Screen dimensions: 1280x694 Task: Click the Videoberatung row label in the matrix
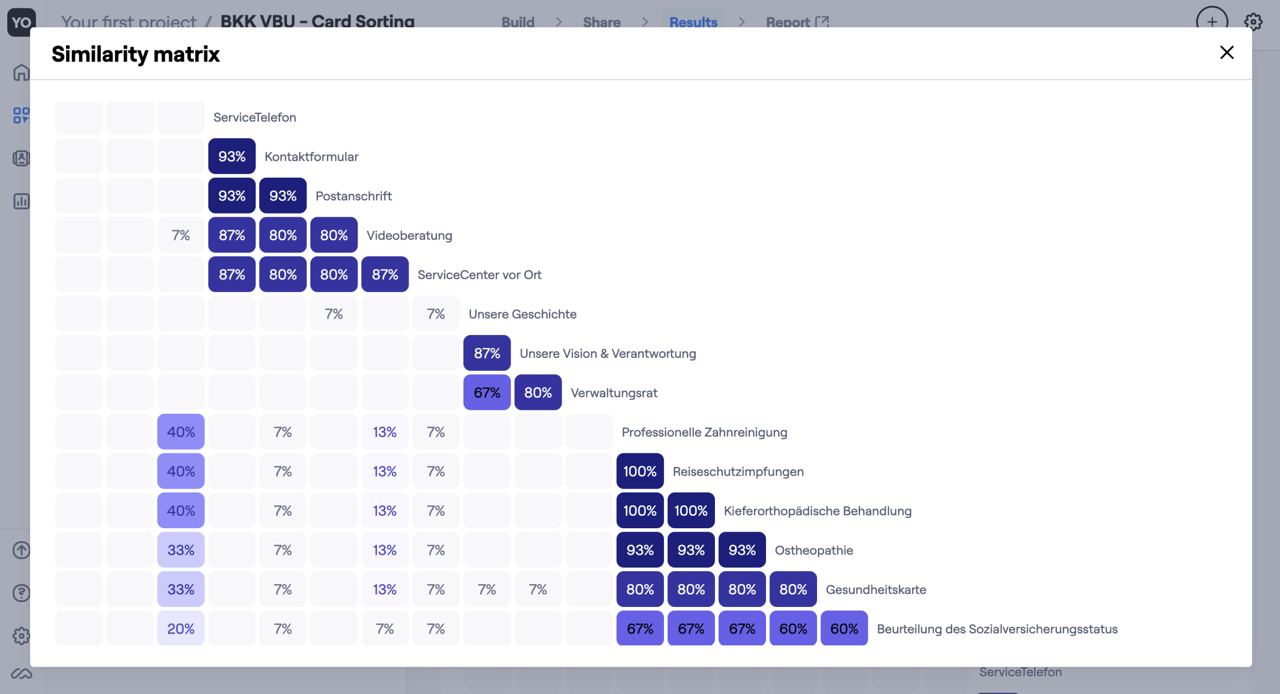coord(409,235)
